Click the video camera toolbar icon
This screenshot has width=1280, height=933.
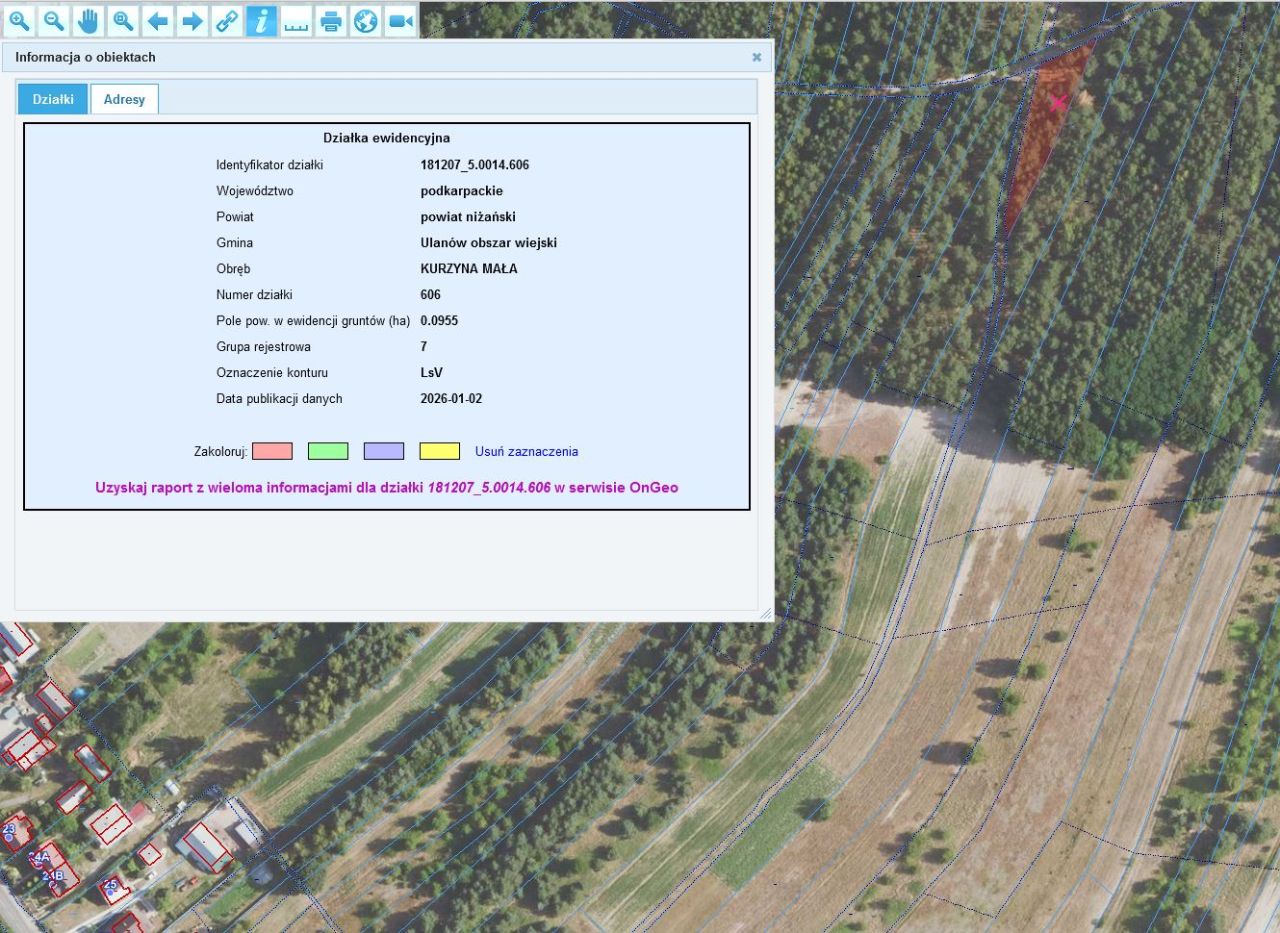(401, 20)
